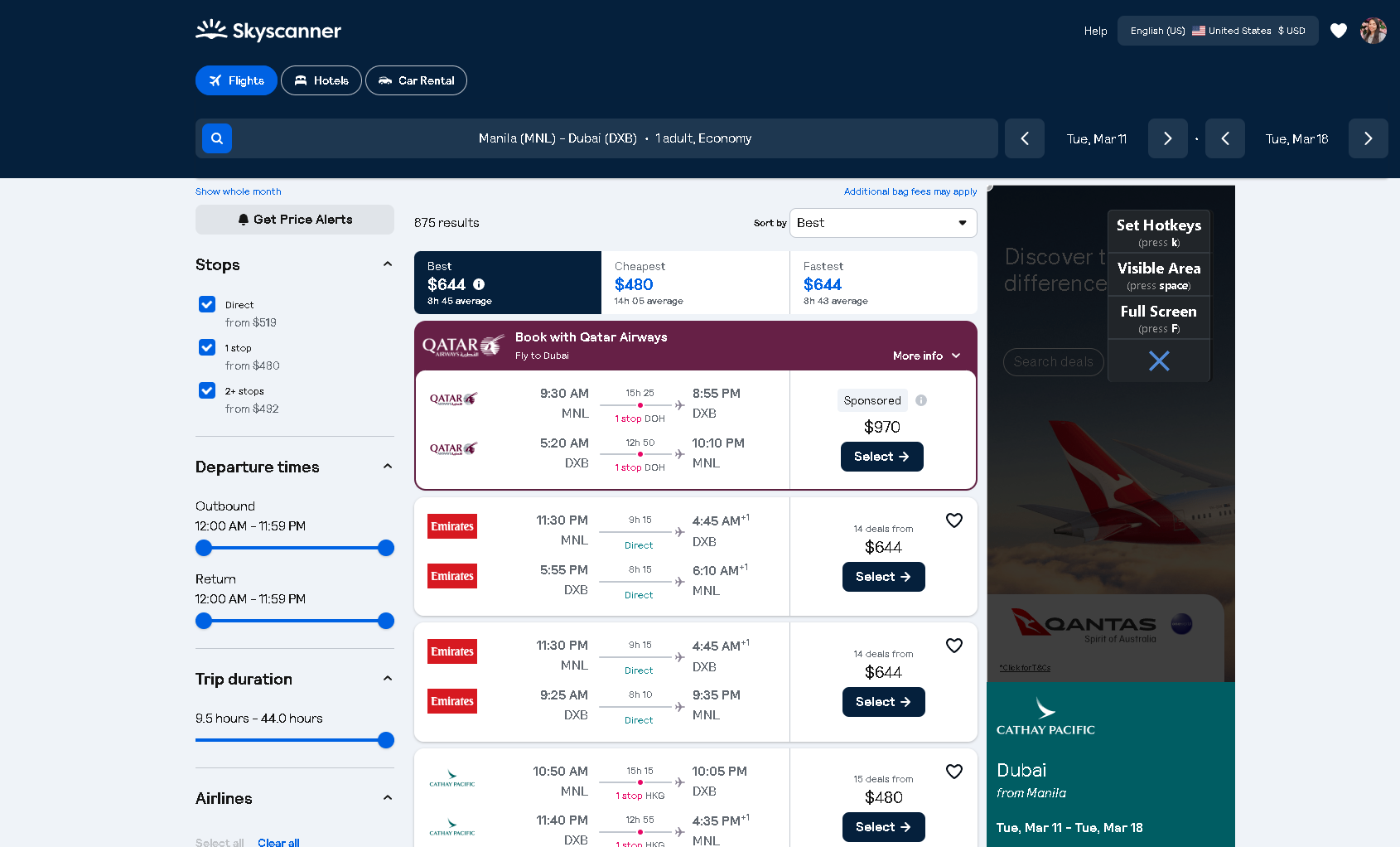Go to previous return date before Mar 18
This screenshot has width=1400, height=847.
pyautogui.click(x=1225, y=138)
